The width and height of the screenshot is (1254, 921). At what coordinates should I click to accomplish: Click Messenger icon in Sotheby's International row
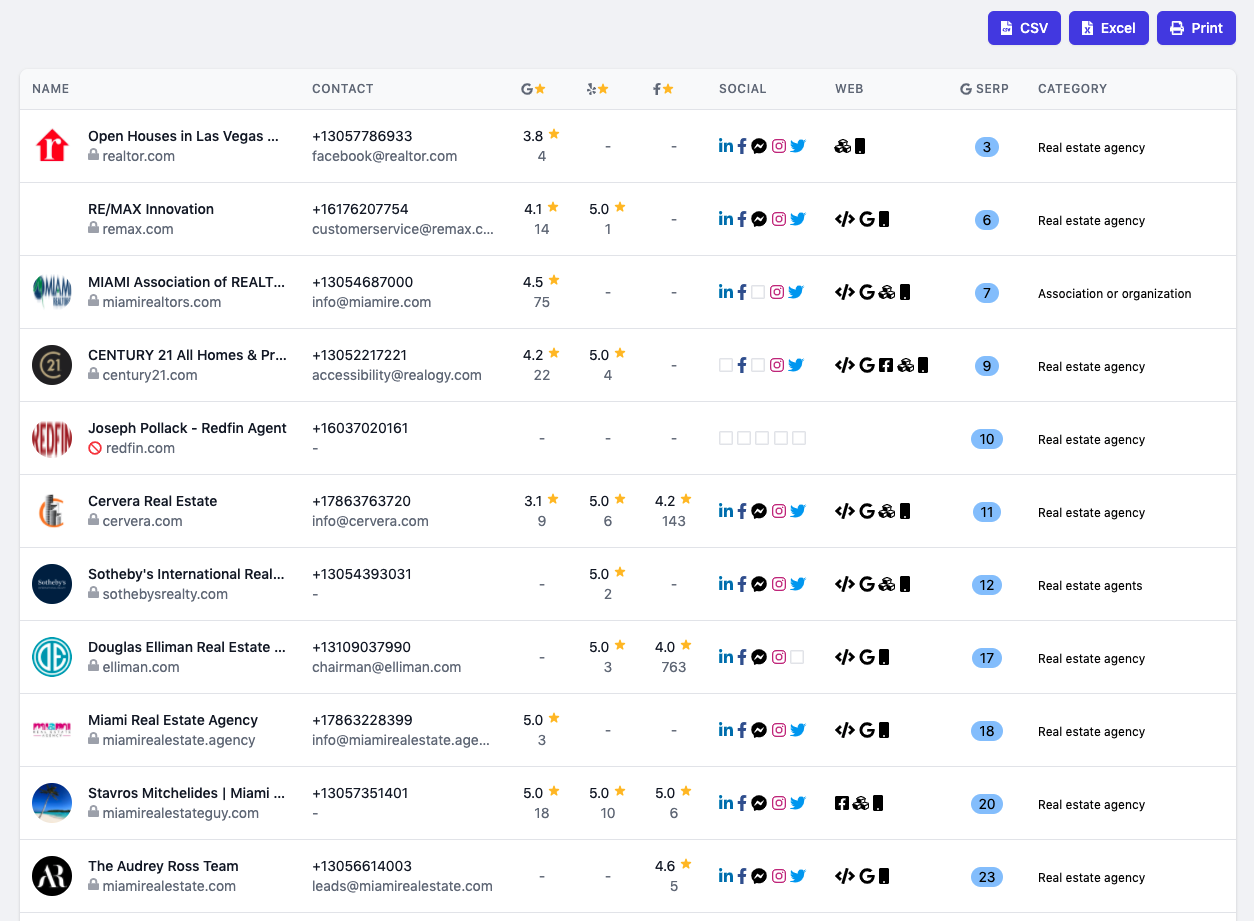pyautogui.click(x=759, y=584)
